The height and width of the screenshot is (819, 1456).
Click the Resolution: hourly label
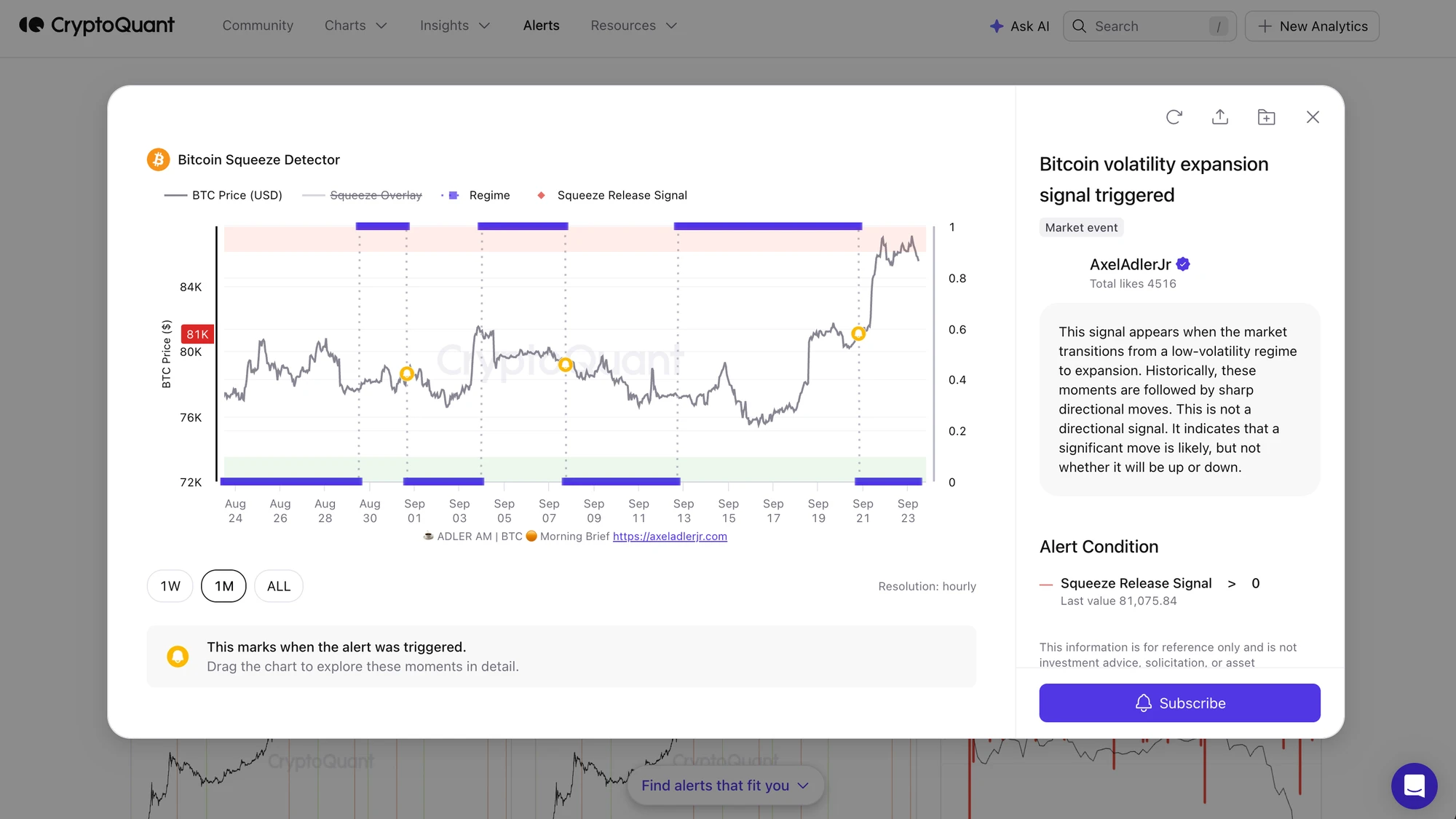(927, 587)
